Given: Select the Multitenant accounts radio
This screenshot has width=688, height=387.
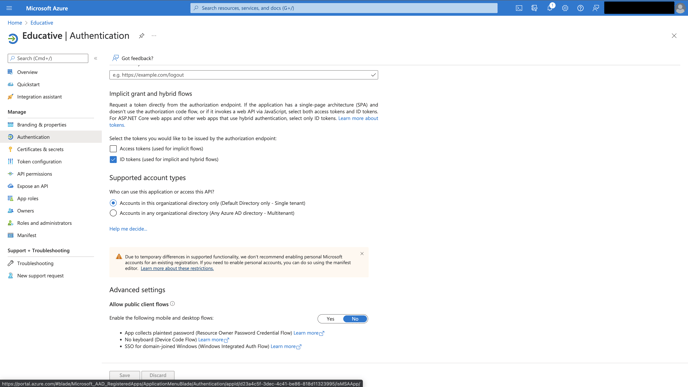Looking at the screenshot, I should pyautogui.click(x=113, y=213).
